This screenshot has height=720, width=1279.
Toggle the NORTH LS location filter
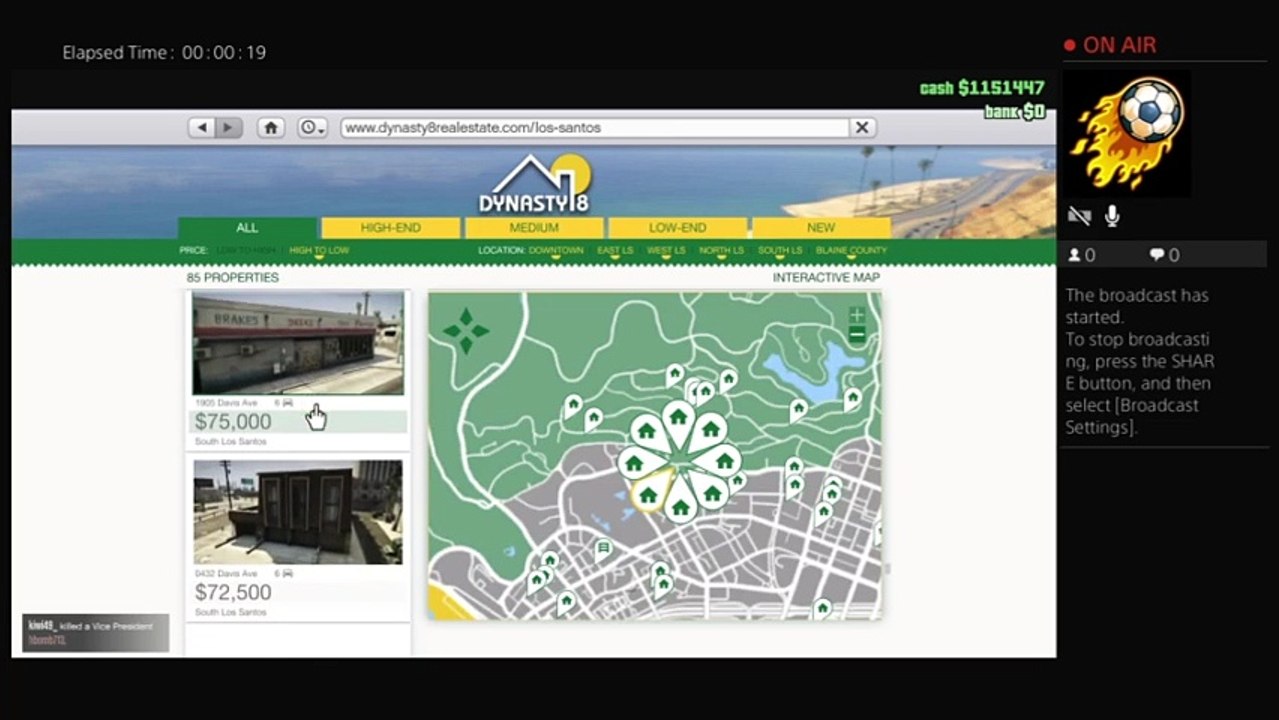pos(722,251)
